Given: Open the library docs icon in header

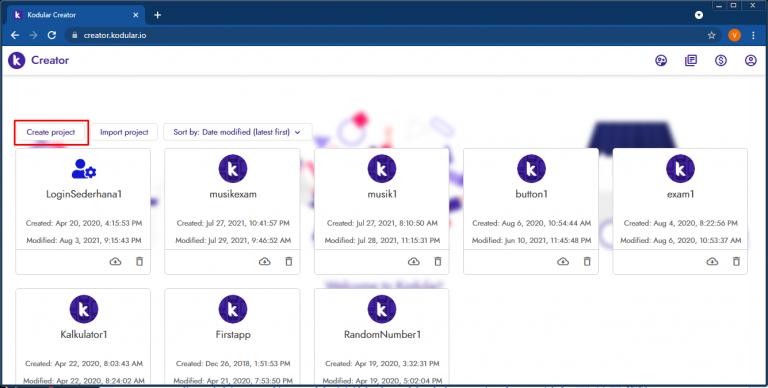Looking at the screenshot, I should (x=691, y=61).
